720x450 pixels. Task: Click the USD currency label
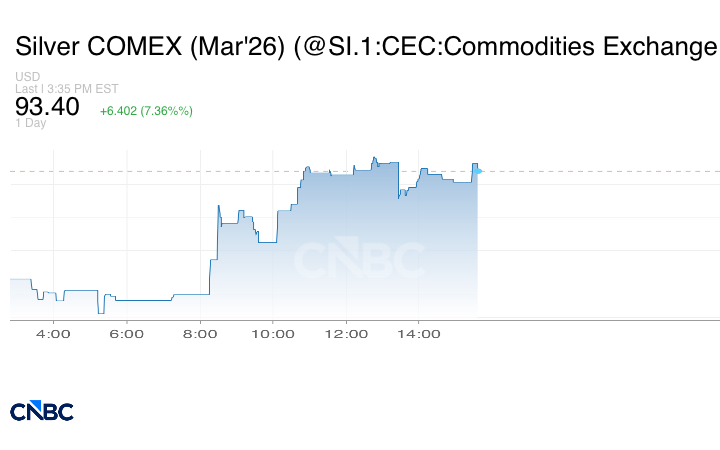pos(28,77)
